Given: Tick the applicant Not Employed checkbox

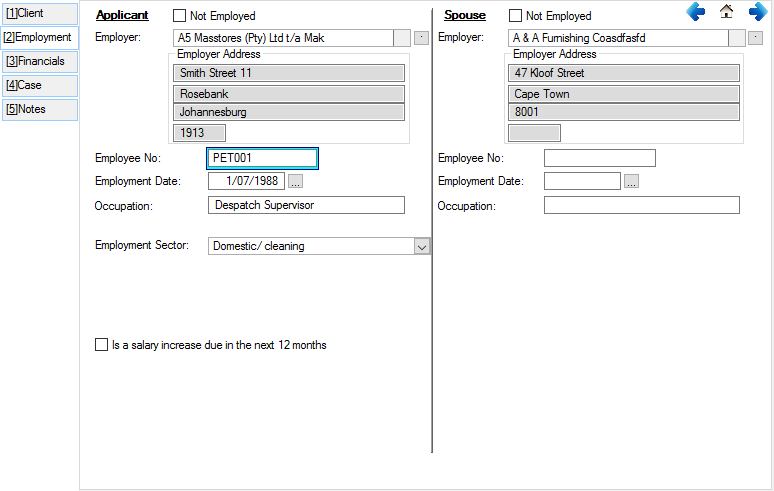Looking at the screenshot, I should coord(180,16).
